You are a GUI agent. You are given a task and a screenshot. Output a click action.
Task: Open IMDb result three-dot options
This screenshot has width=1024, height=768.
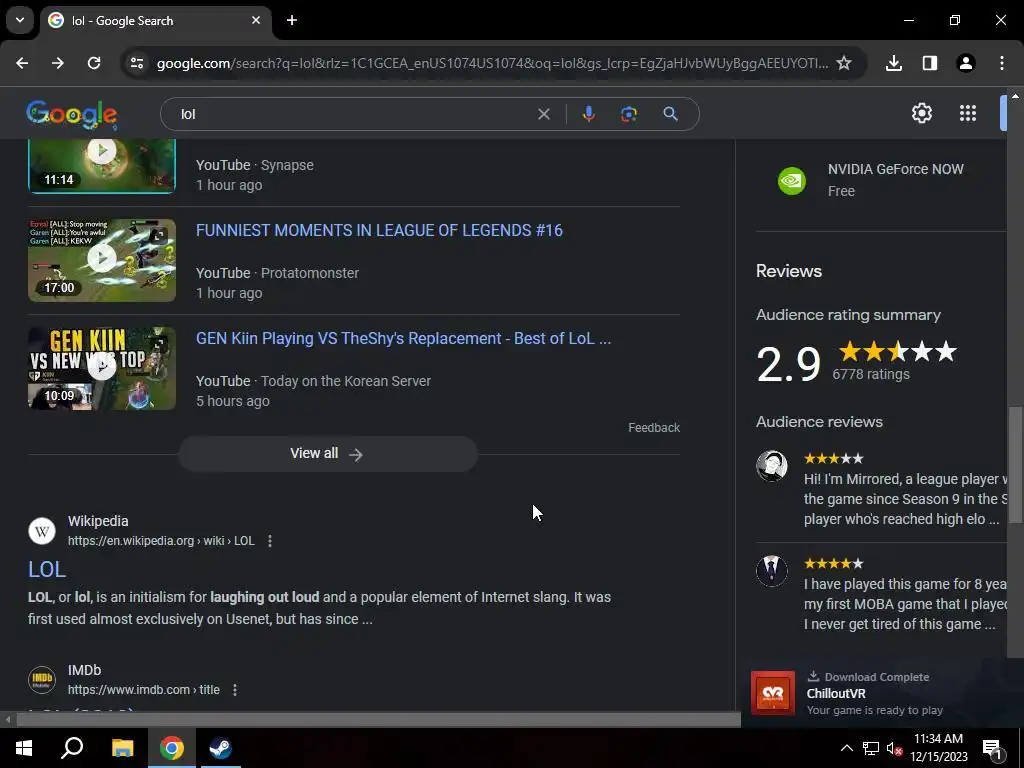point(235,690)
